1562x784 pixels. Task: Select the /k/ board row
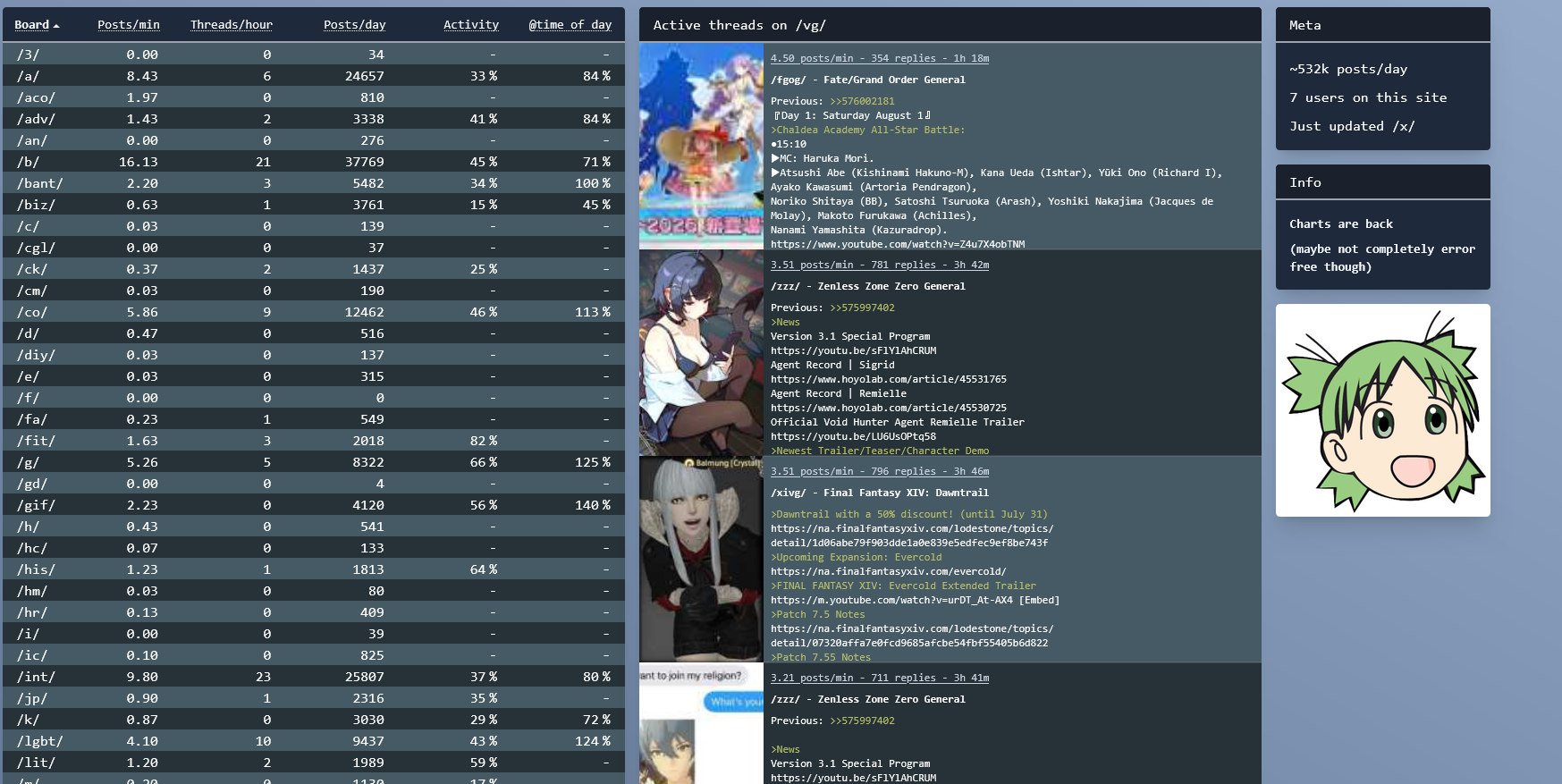pyautogui.click(x=314, y=720)
